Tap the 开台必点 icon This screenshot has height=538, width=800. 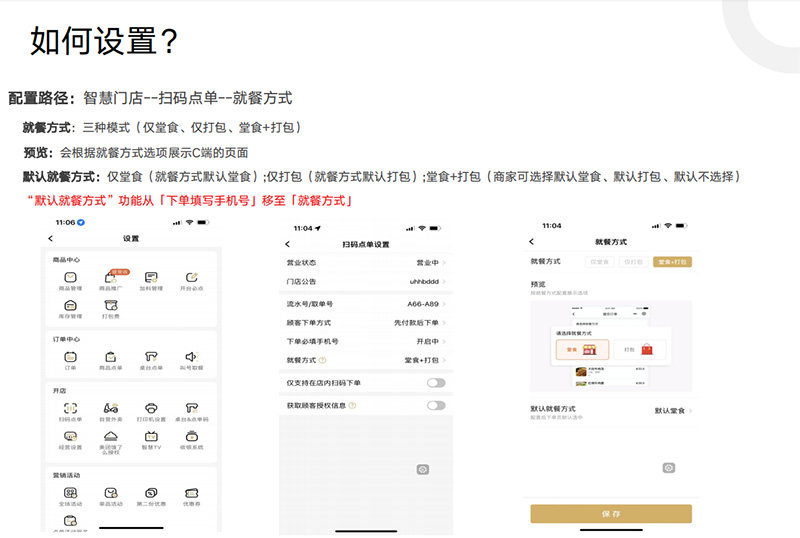point(192,281)
